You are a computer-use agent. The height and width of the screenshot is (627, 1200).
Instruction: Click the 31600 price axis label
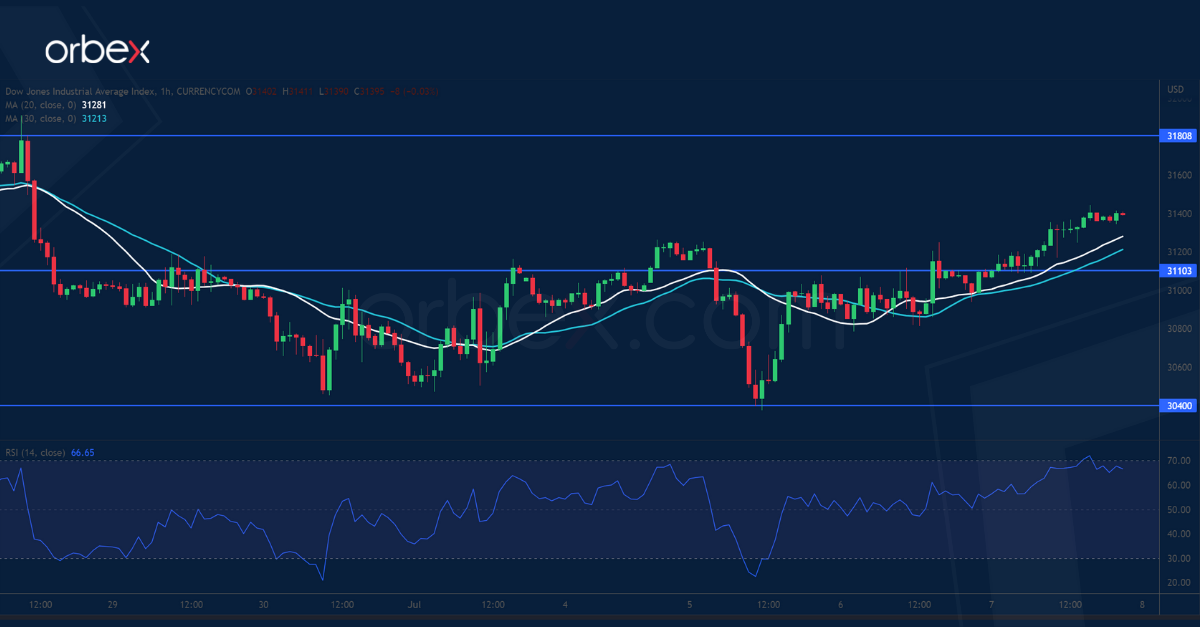1179,175
